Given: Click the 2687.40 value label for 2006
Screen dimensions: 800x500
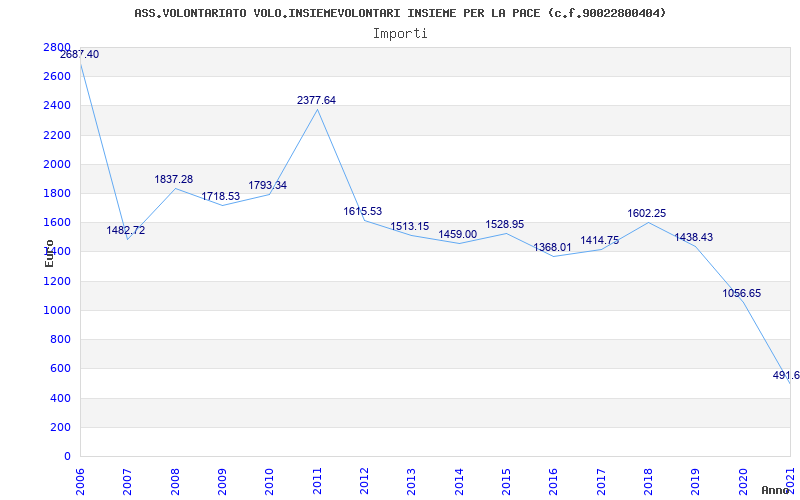Looking at the screenshot, I should (79, 54).
